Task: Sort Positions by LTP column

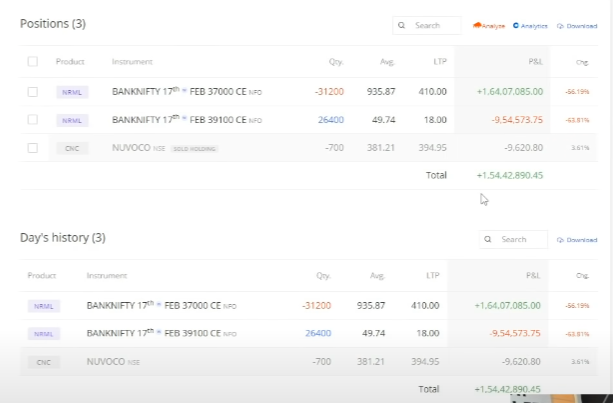Action: (440, 61)
